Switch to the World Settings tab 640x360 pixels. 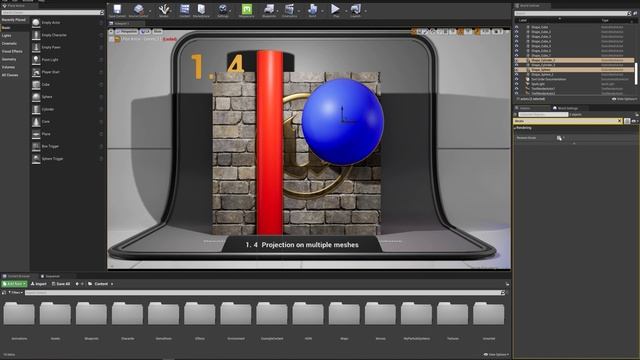pyautogui.click(x=565, y=108)
